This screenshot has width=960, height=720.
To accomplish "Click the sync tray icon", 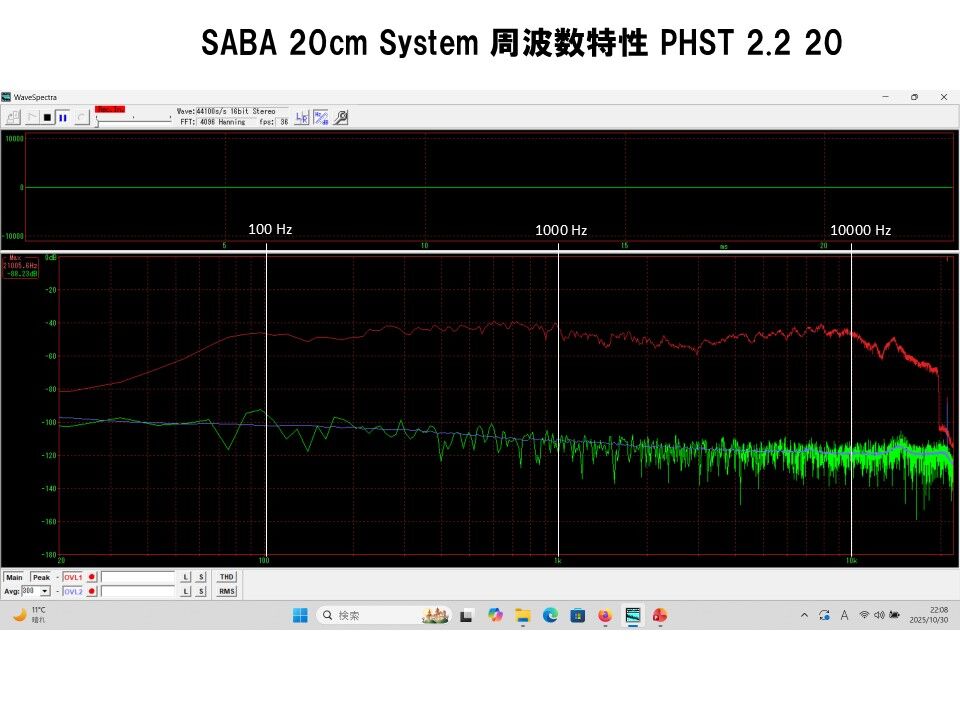I will pyautogui.click(x=824, y=615).
